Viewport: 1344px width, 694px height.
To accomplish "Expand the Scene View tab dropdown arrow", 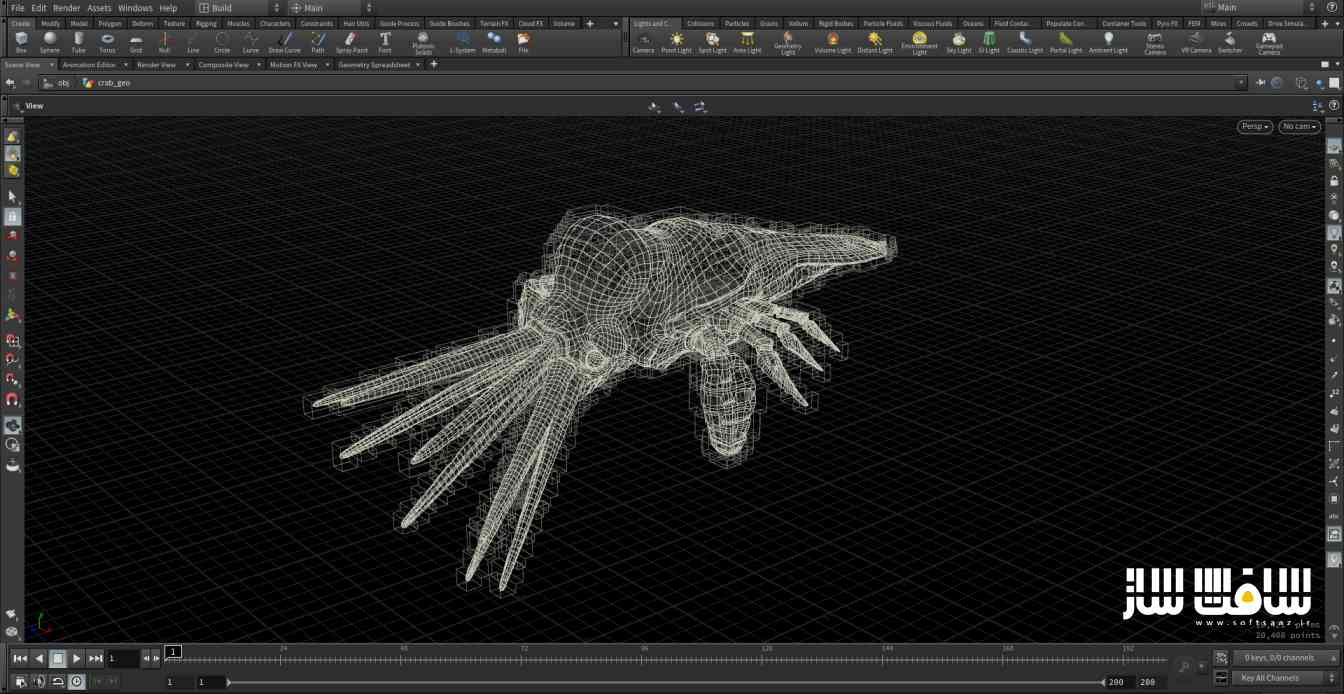I will point(50,64).
